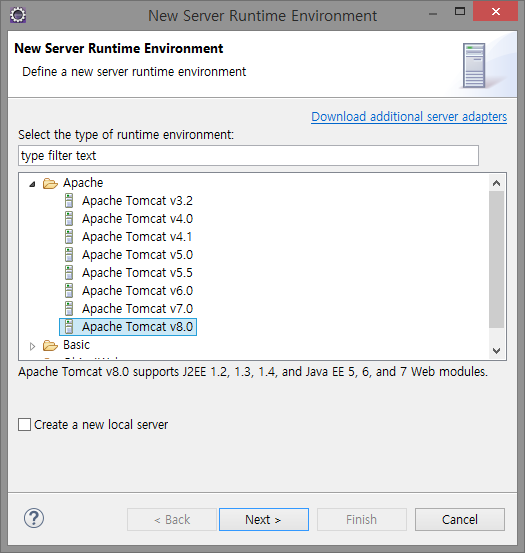Click the list scrollbar down arrow
525x553 pixels.
tap(496, 351)
